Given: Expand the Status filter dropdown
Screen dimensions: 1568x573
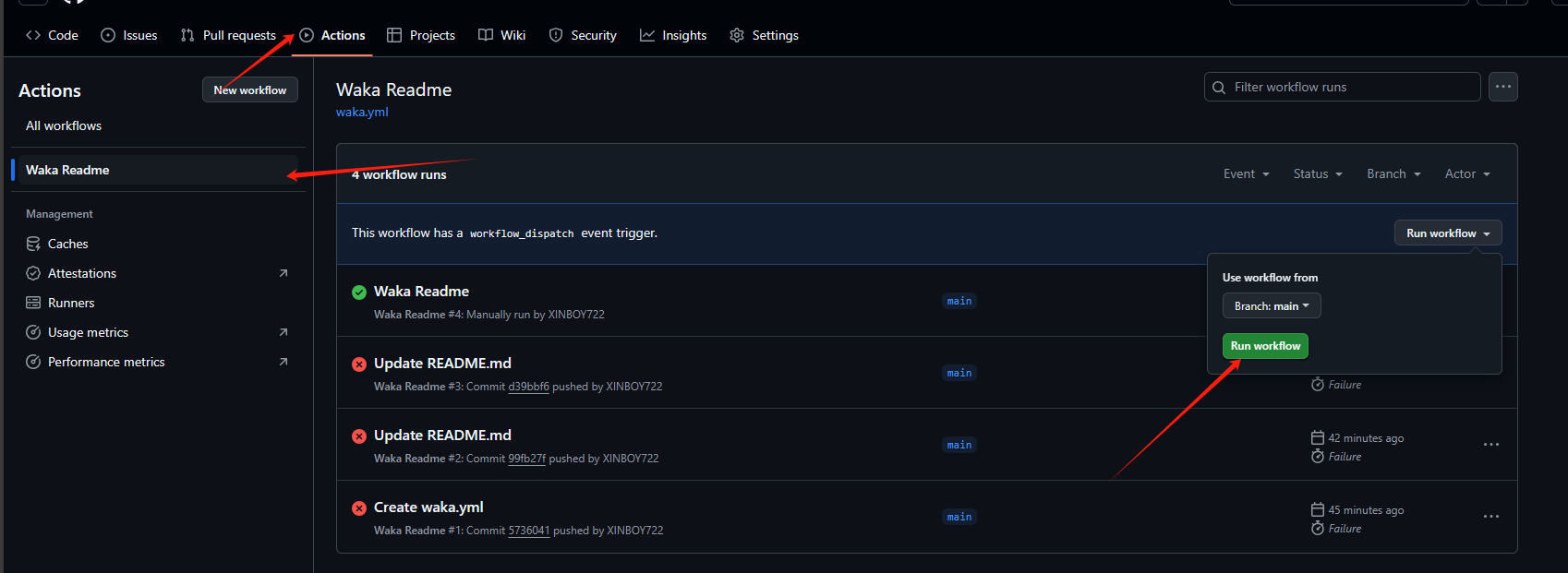Looking at the screenshot, I should click(x=1318, y=173).
